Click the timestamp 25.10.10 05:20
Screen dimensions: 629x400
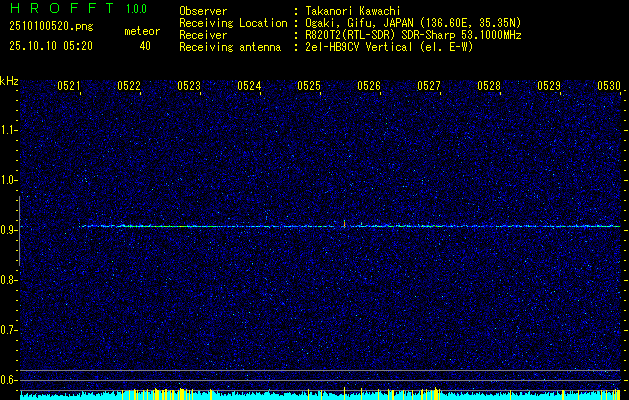tap(51, 46)
